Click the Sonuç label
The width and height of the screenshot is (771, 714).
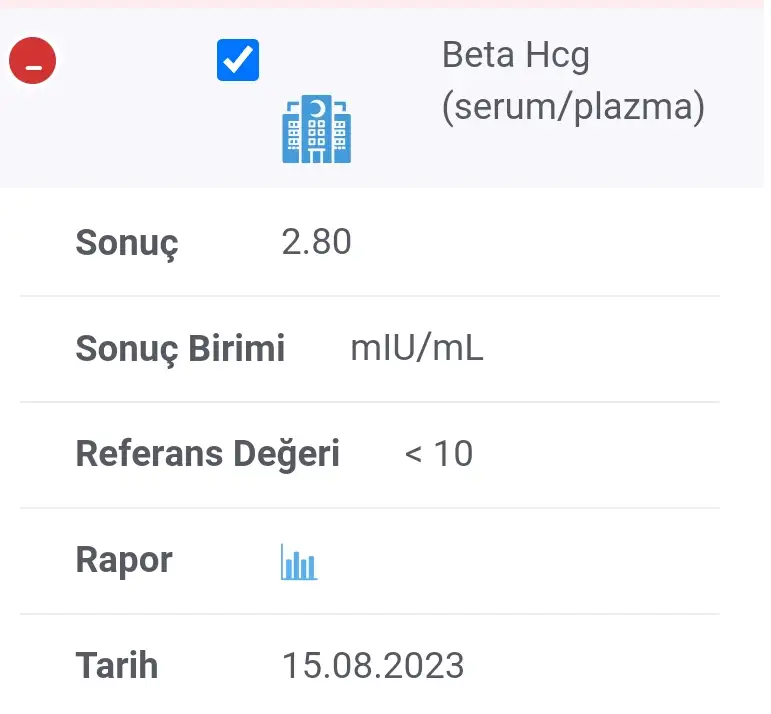click(127, 243)
